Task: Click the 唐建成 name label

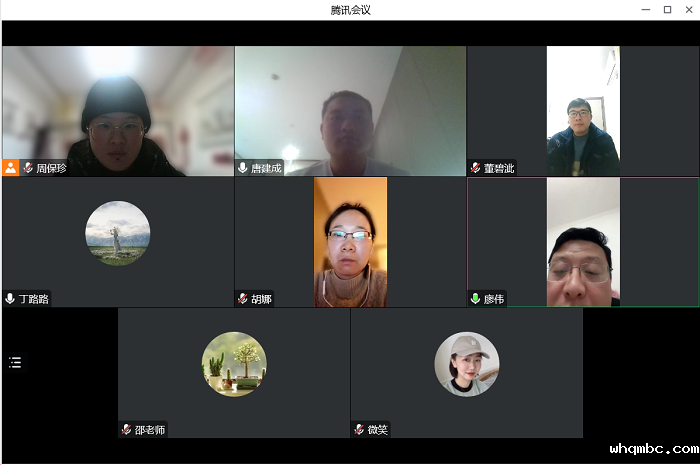Action: pos(266,168)
